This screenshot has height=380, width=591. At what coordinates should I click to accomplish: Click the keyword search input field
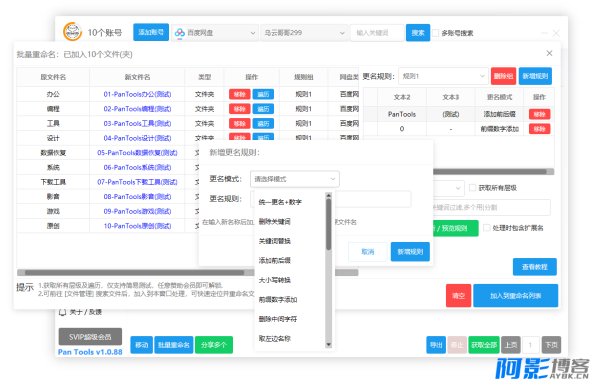377,33
